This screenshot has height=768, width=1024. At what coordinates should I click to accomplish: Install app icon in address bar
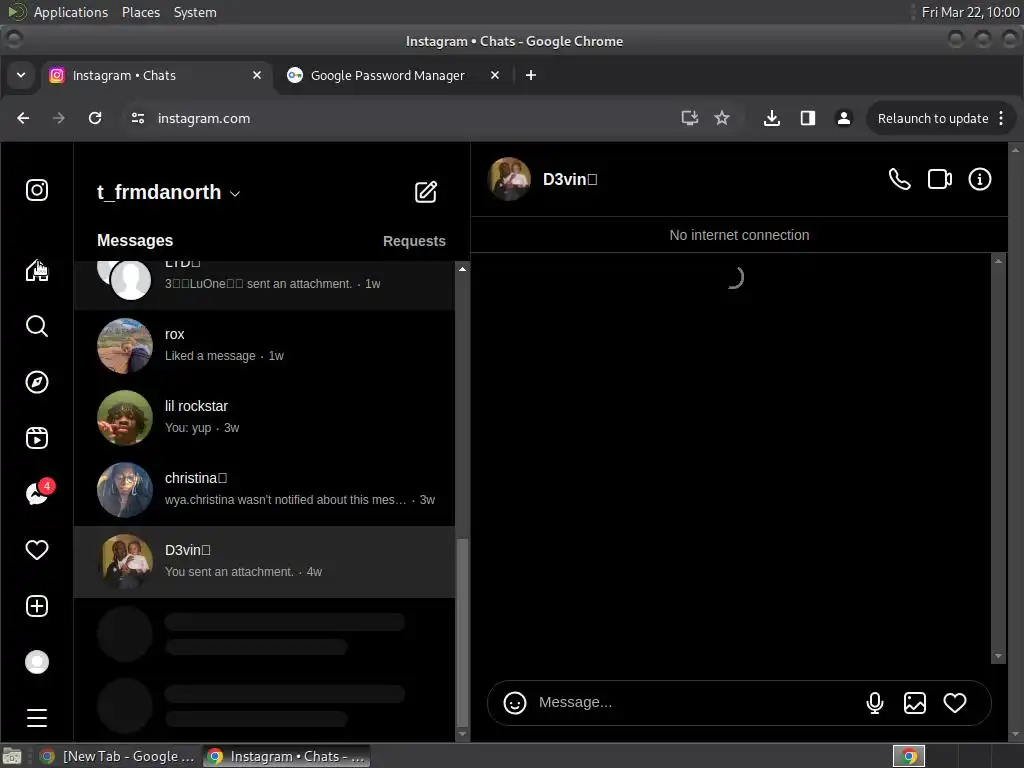(690, 118)
